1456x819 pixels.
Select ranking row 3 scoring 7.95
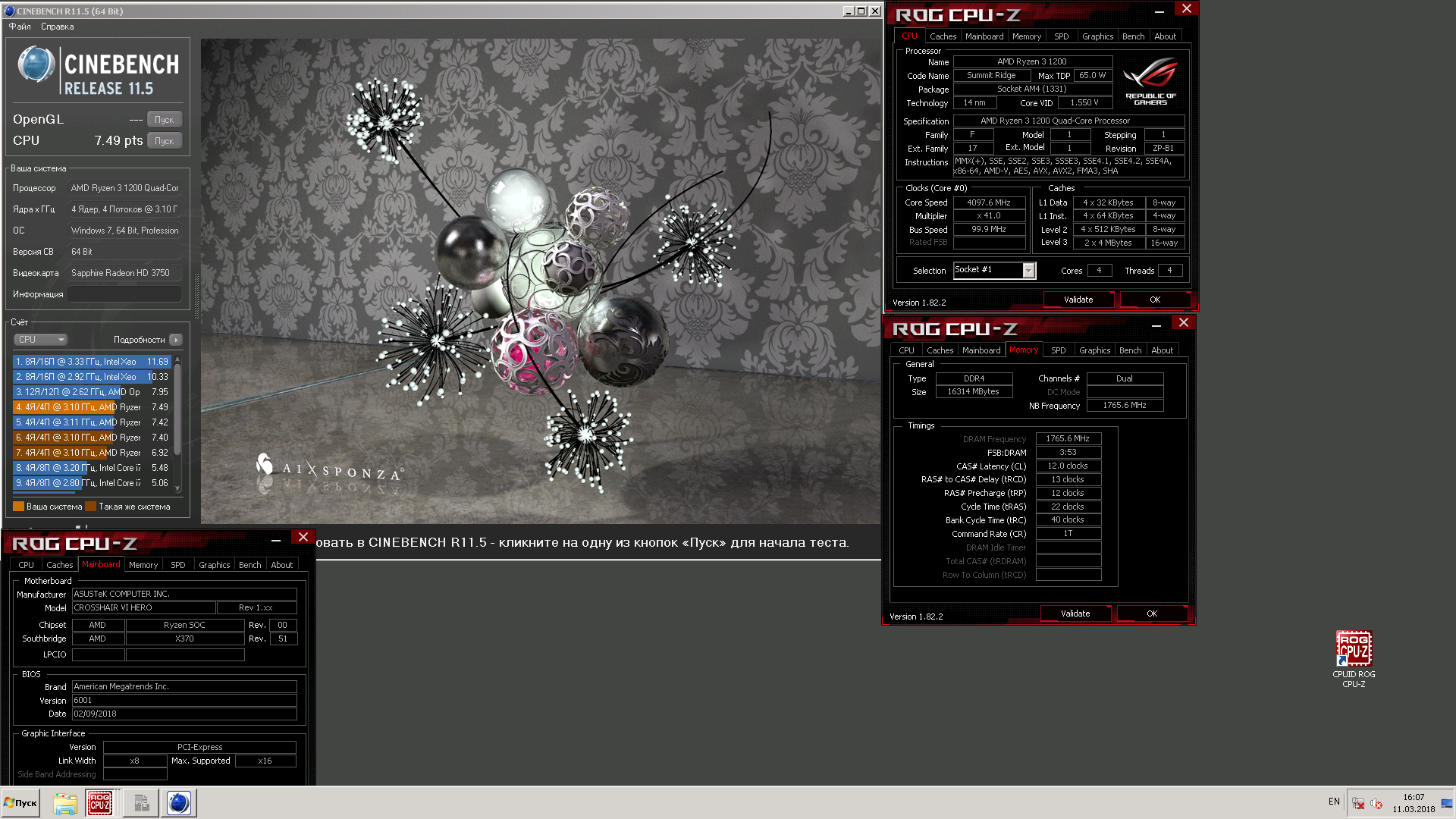tap(92, 392)
